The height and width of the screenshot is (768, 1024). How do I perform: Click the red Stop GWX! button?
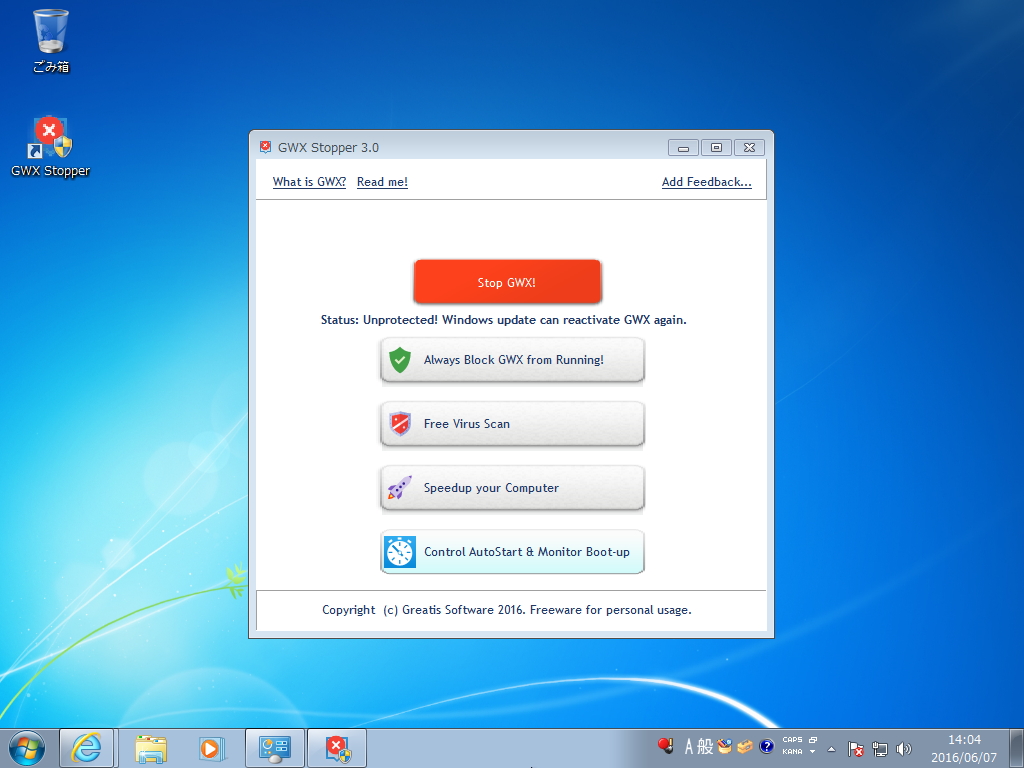click(507, 281)
